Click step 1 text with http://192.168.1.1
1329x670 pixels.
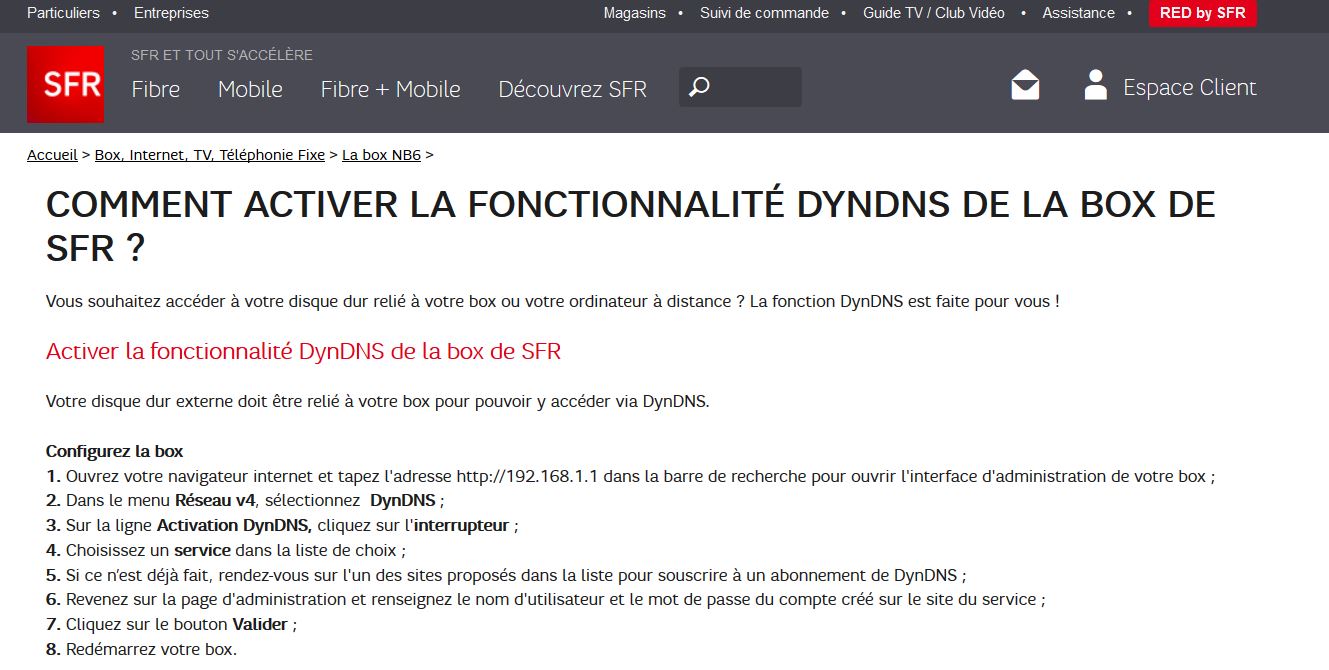click(630, 476)
